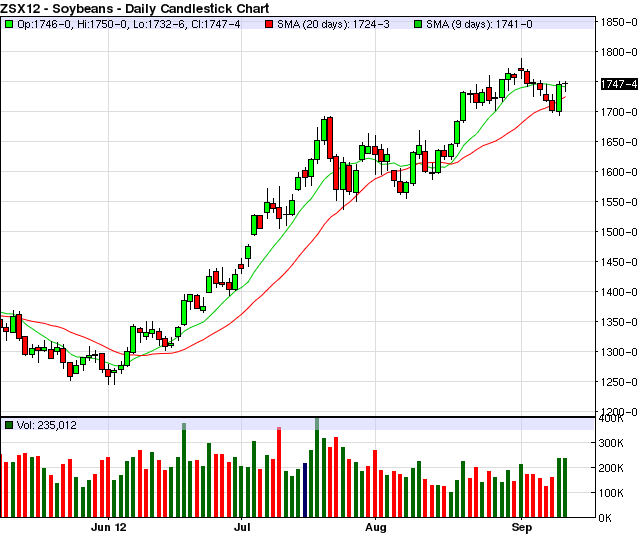
Task: Click the 'Jul' date axis label
Action: 242,527
